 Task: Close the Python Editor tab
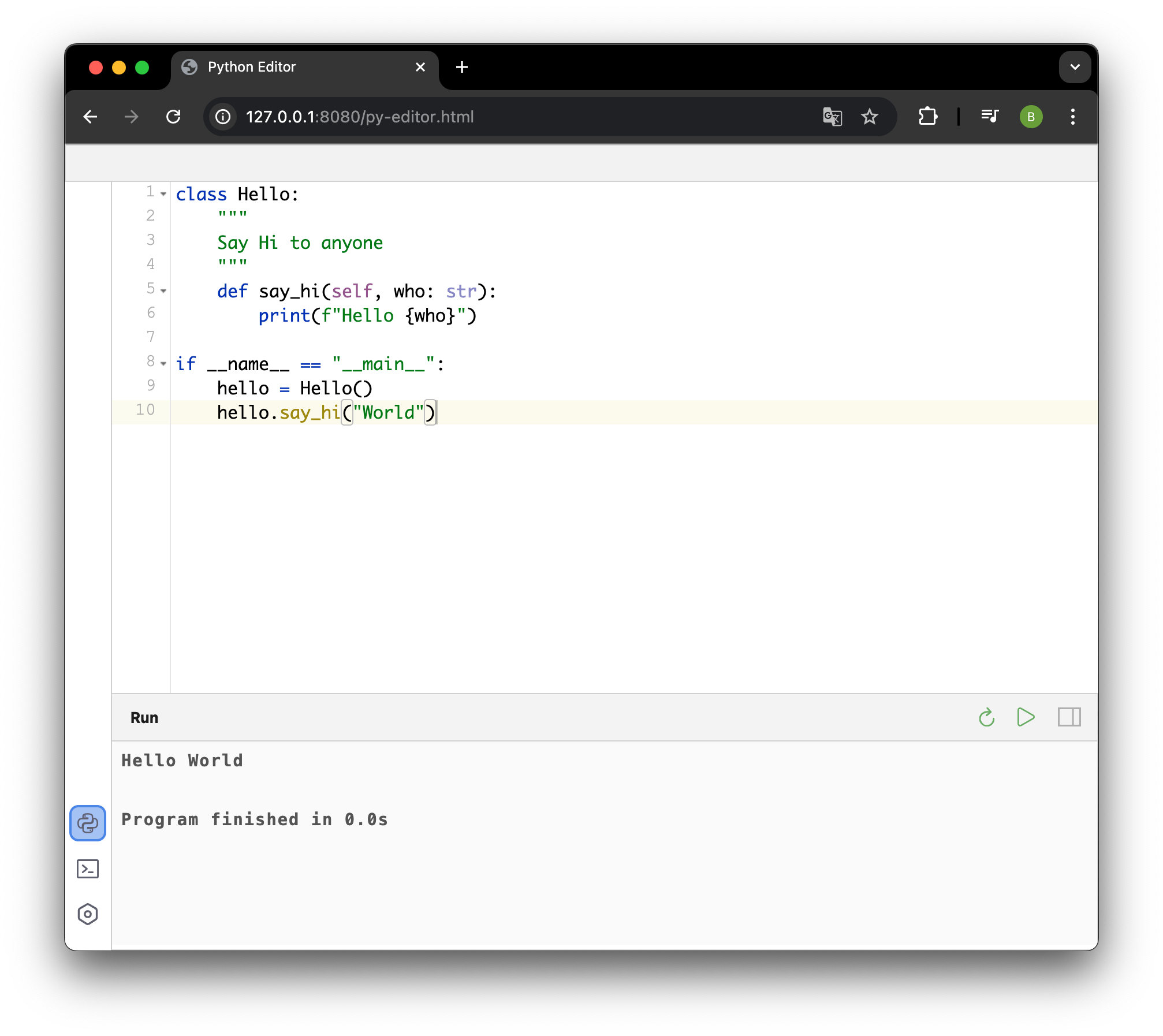[420, 67]
